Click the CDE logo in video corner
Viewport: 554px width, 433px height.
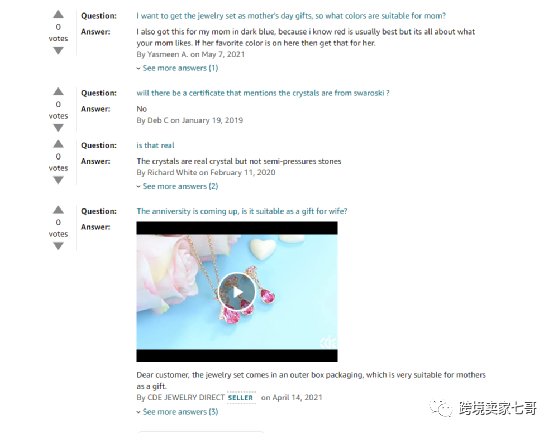click(x=328, y=342)
